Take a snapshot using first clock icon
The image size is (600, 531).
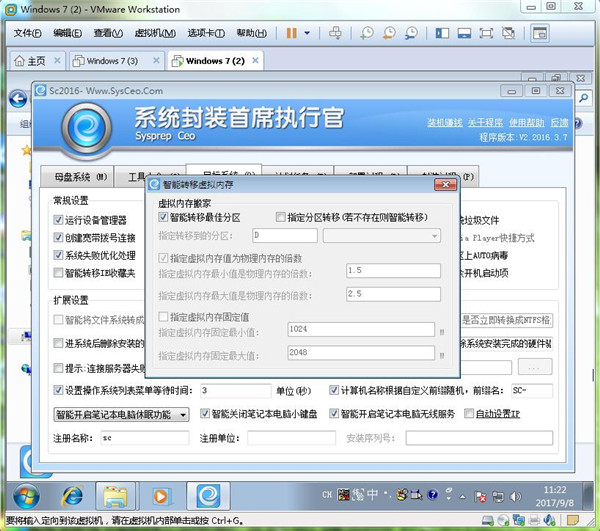(367, 33)
